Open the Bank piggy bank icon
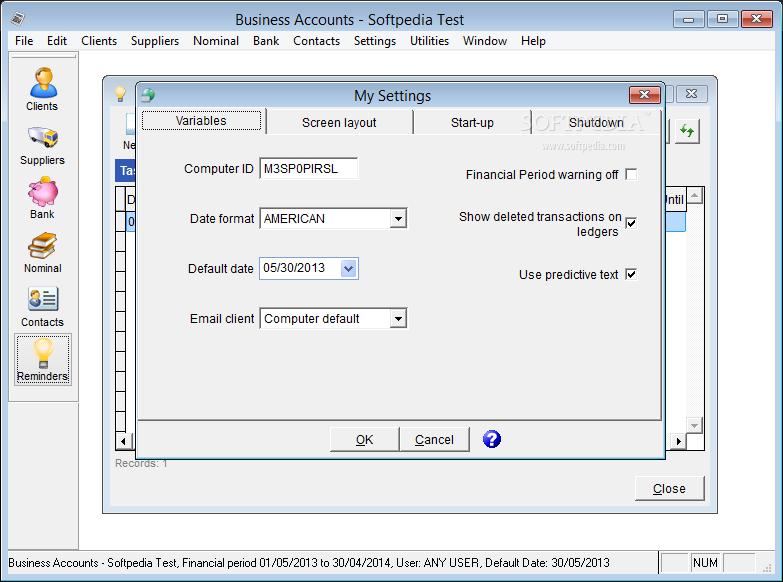Image resolution: width=783 pixels, height=582 pixels. pyautogui.click(x=42, y=198)
